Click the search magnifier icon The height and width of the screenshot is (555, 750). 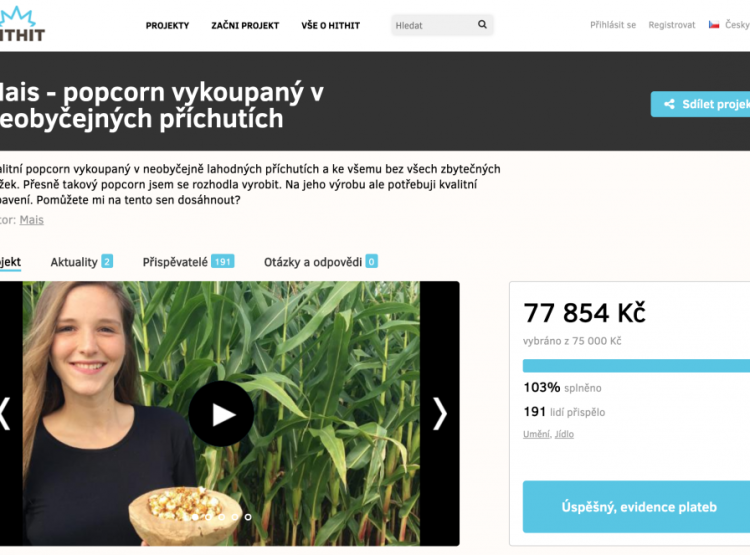tap(482, 24)
